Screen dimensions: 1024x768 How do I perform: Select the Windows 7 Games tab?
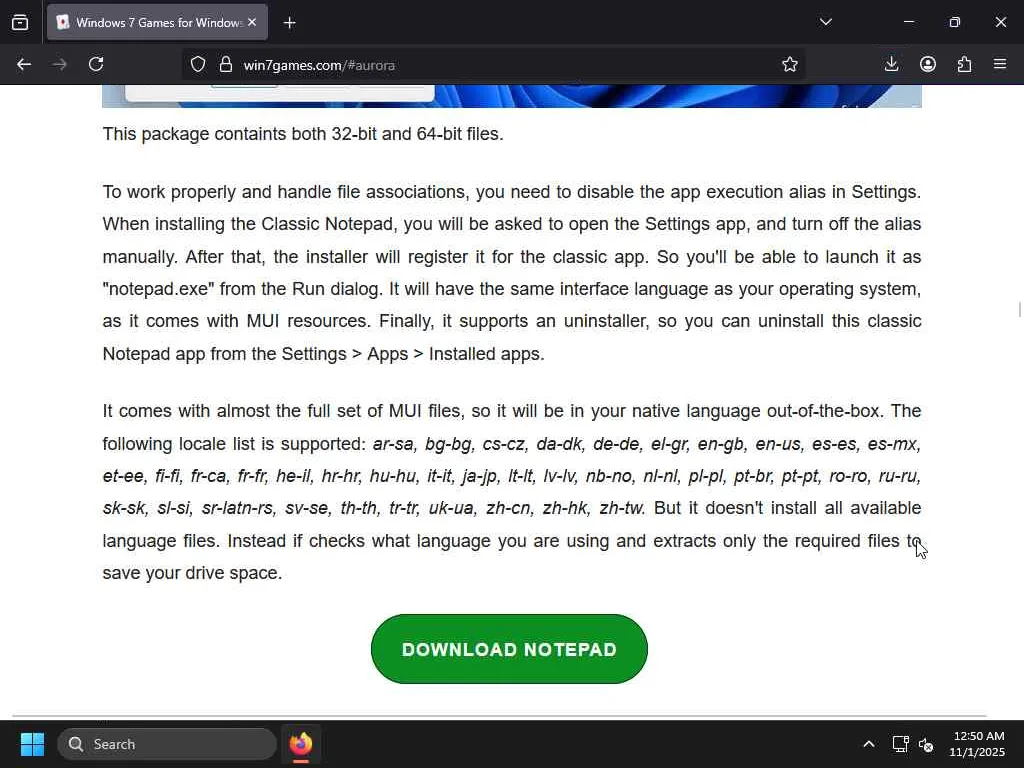157,22
